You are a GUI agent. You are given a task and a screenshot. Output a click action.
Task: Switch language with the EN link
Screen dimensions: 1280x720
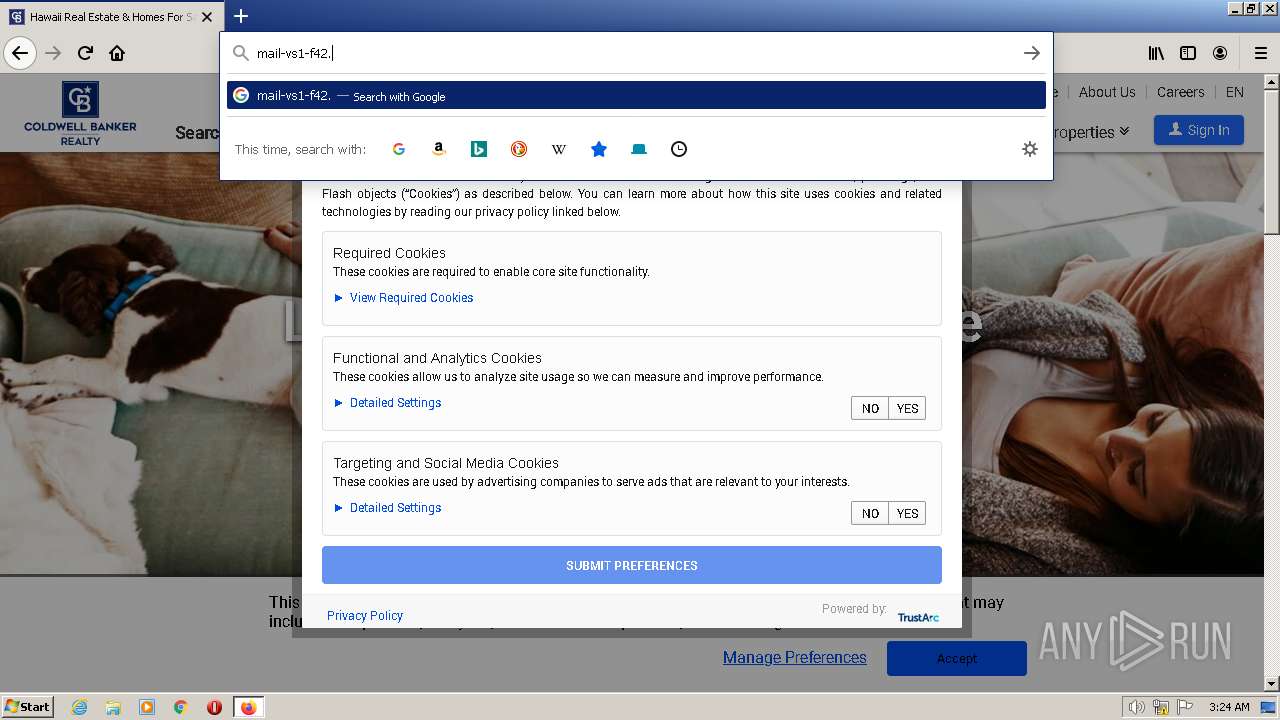tap(1235, 92)
